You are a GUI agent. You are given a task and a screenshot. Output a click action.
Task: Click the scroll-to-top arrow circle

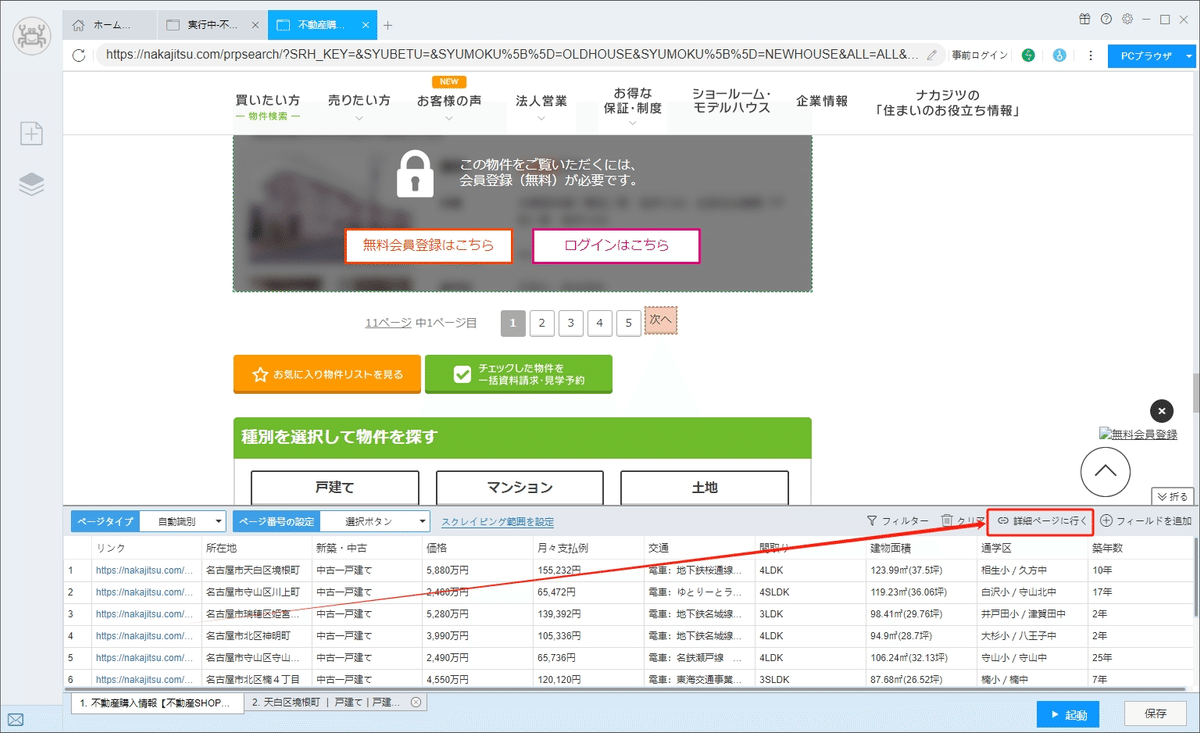click(1105, 470)
